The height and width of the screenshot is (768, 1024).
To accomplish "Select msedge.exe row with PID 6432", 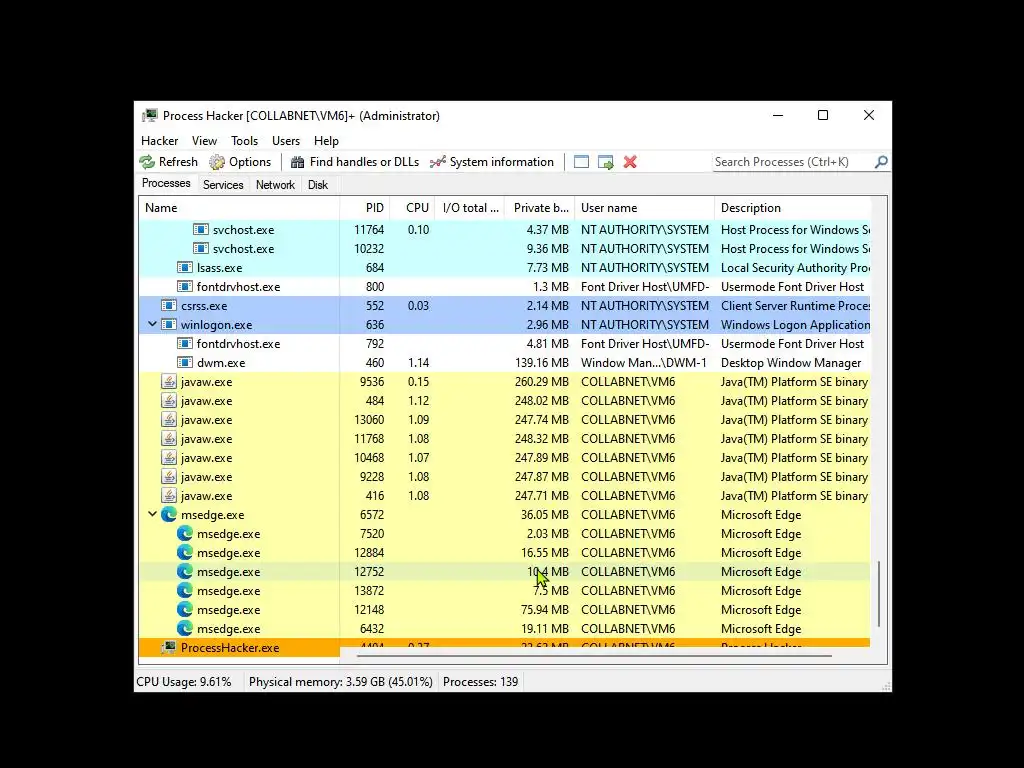I will (x=504, y=628).
